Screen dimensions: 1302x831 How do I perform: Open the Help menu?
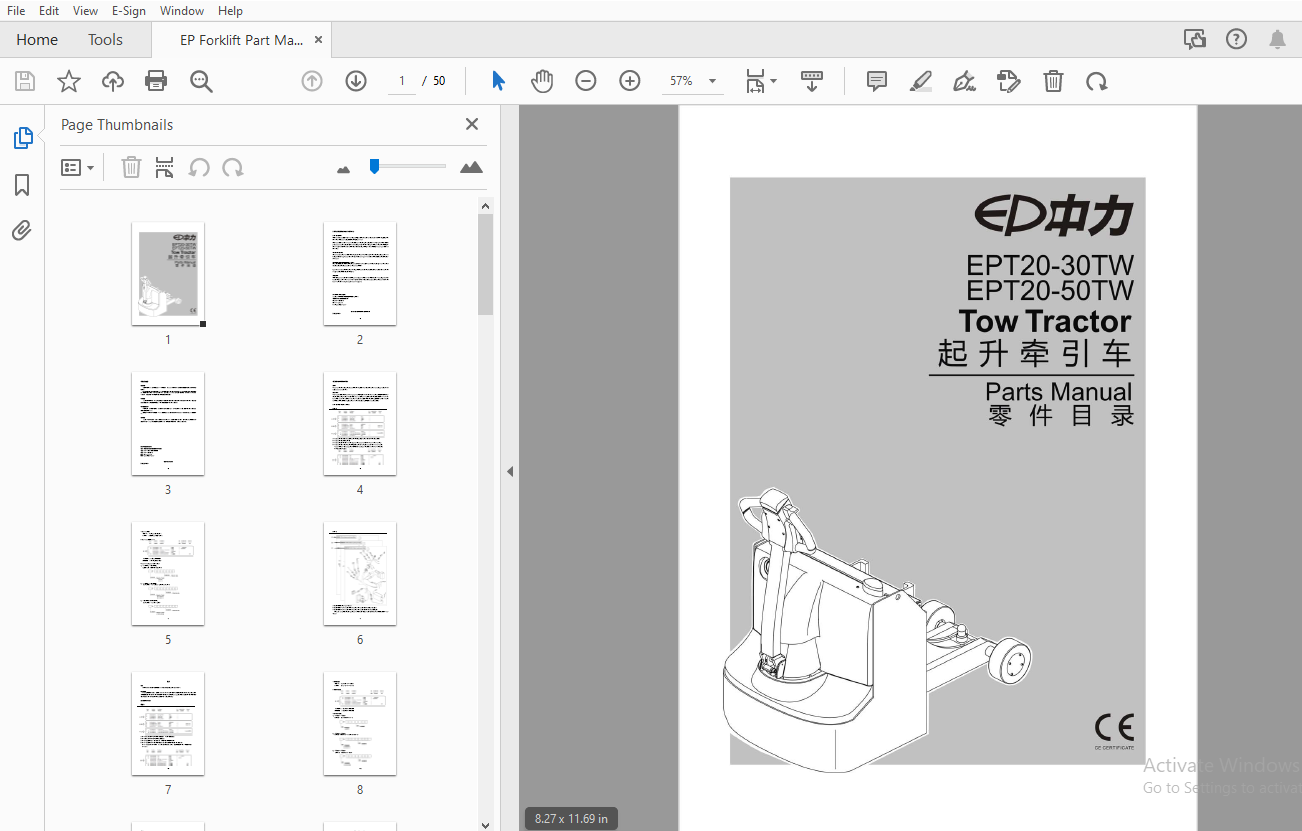click(x=230, y=10)
